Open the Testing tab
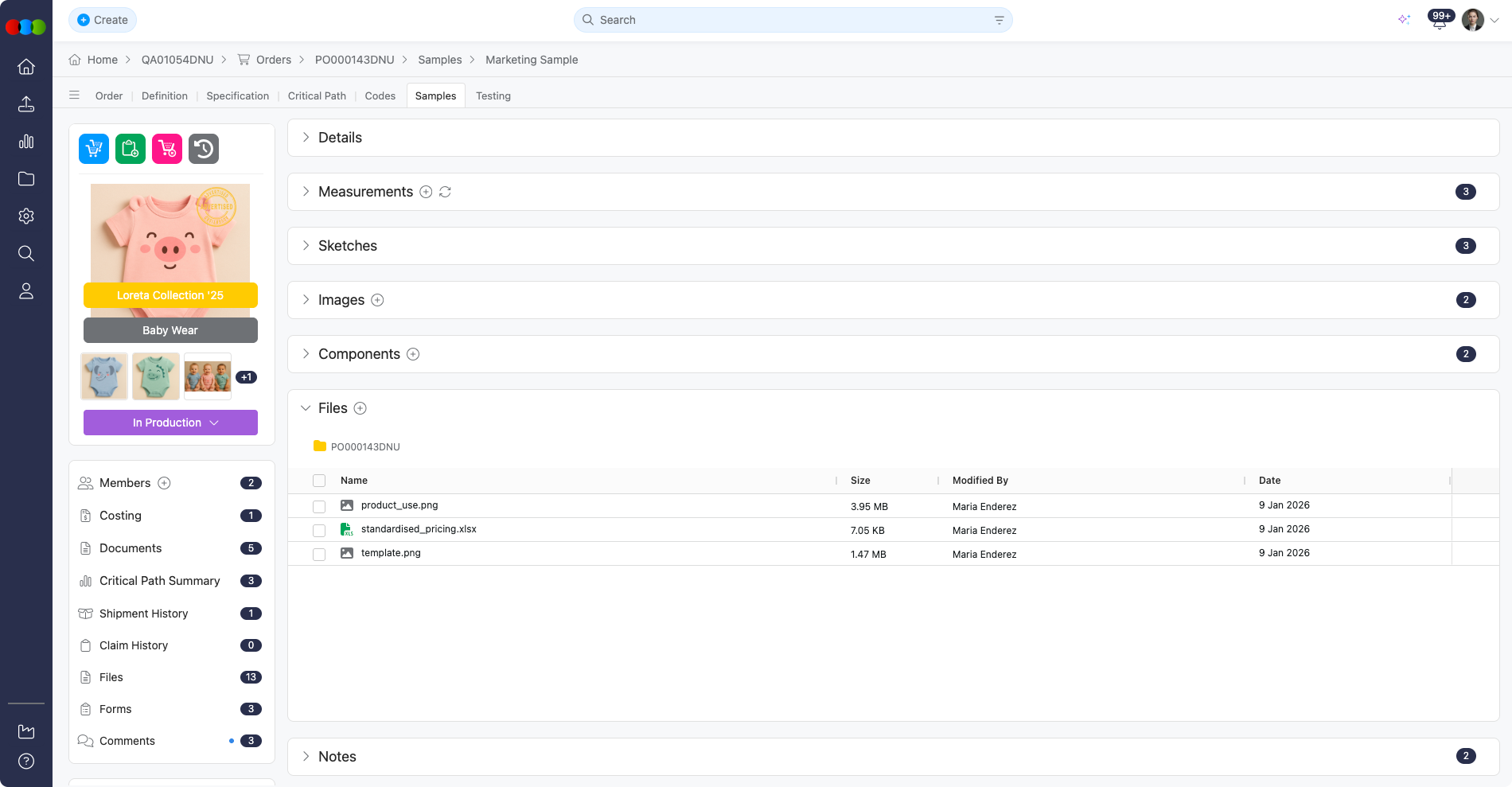The width and height of the screenshot is (1512, 787). (493, 95)
